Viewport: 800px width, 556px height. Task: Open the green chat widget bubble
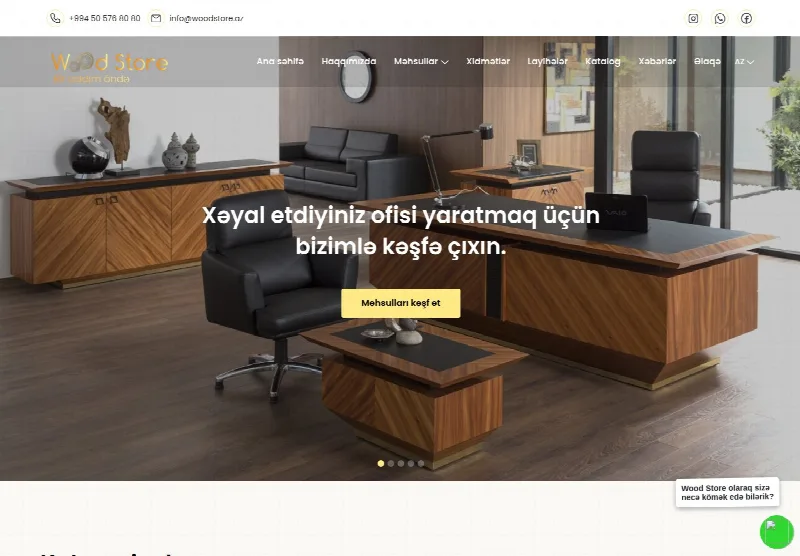coord(777,532)
